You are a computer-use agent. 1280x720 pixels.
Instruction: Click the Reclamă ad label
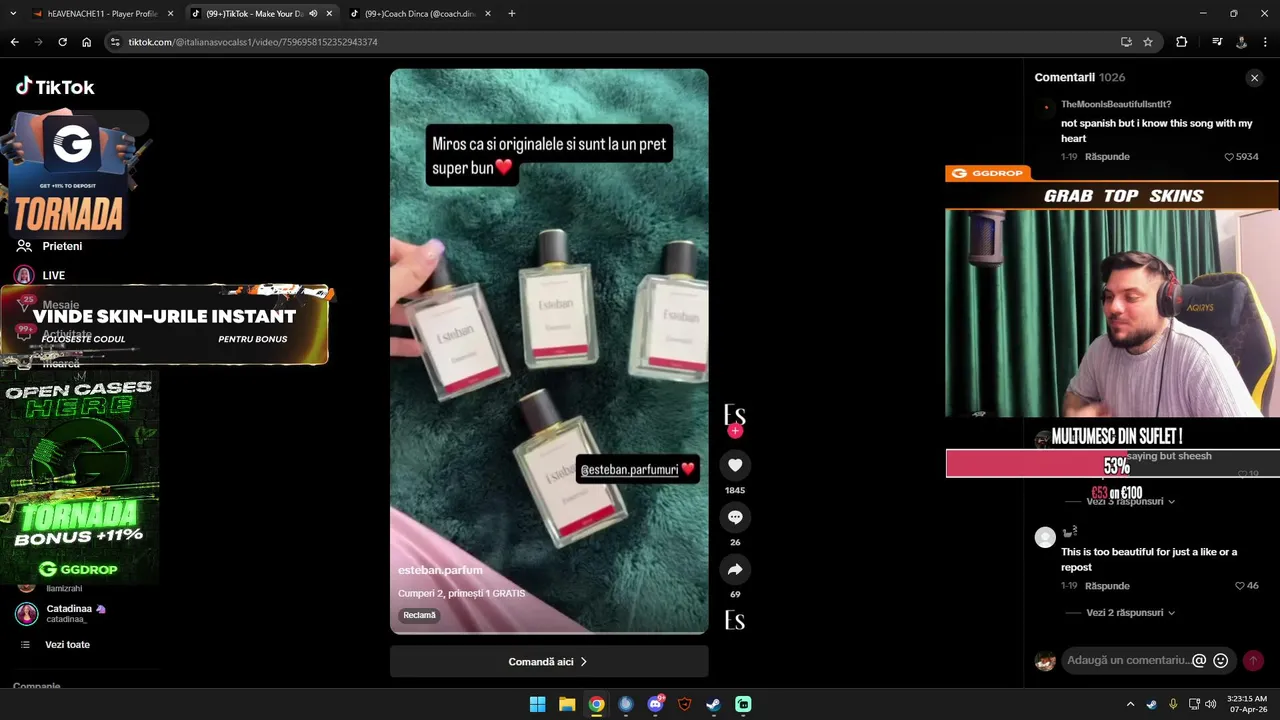(x=419, y=615)
